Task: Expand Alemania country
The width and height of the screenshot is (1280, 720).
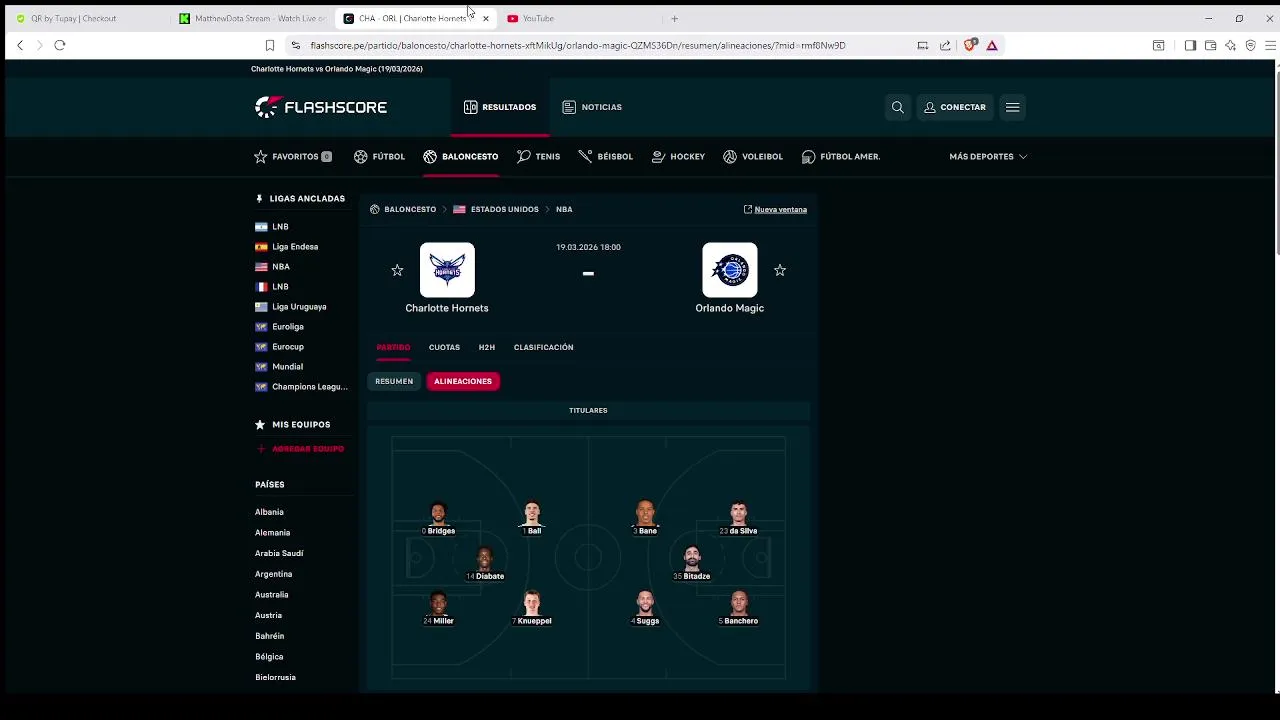Action: [272, 533]
